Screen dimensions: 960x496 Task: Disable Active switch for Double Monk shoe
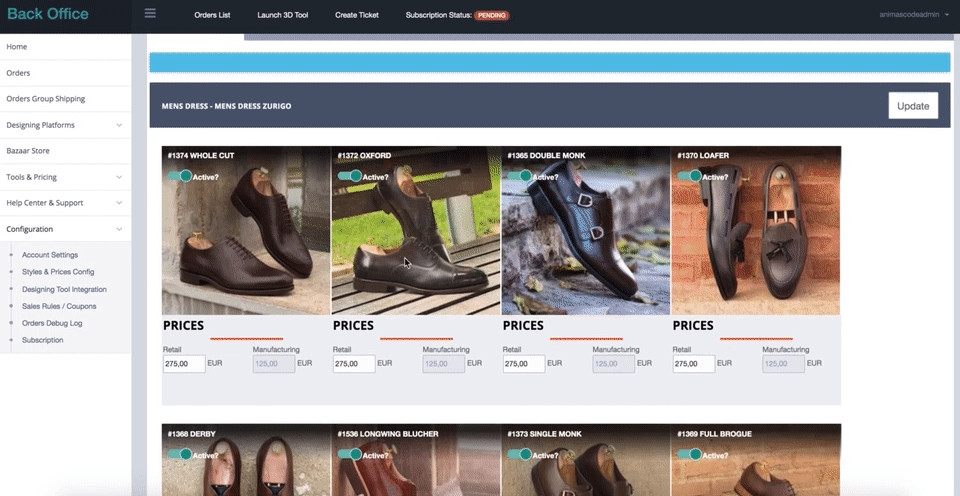click(x=519, y=176)
